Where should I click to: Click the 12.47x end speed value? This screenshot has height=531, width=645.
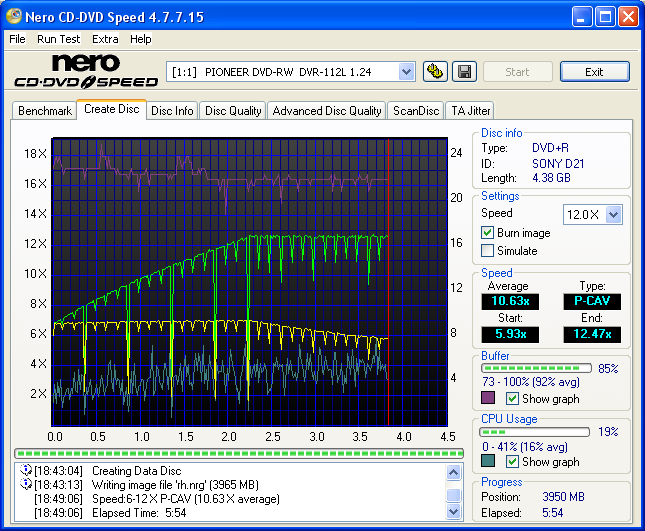click(592, 334)
